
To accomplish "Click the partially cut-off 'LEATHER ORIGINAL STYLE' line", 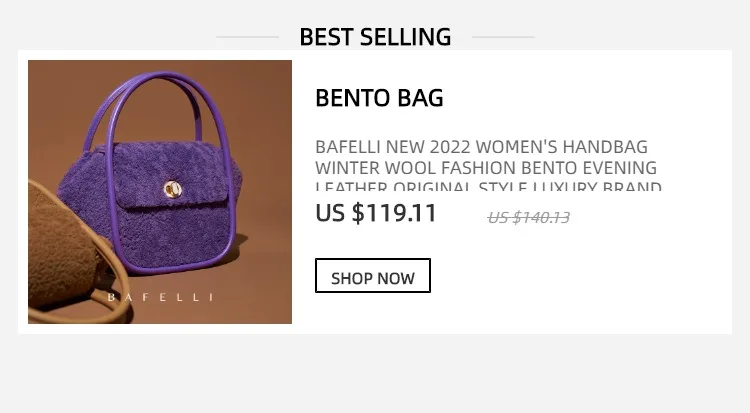I will point(488,186).
